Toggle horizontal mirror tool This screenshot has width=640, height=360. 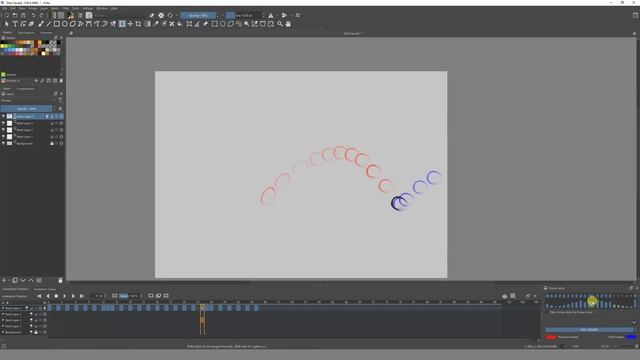coord(271,16)
